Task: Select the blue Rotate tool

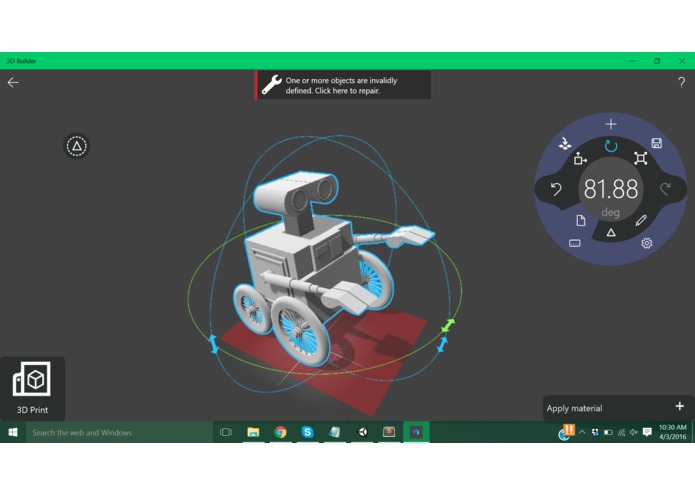Action: [611, 146]
